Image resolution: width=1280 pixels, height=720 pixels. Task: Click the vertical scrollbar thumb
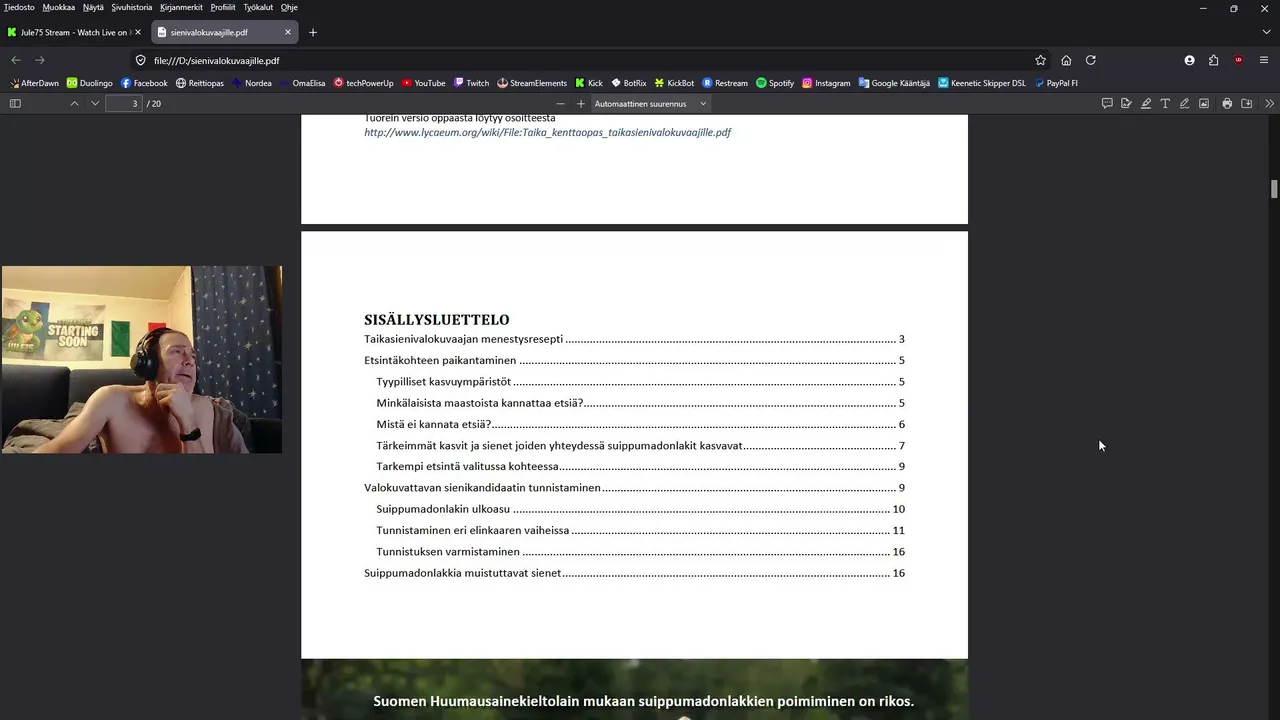[1274, 189]
